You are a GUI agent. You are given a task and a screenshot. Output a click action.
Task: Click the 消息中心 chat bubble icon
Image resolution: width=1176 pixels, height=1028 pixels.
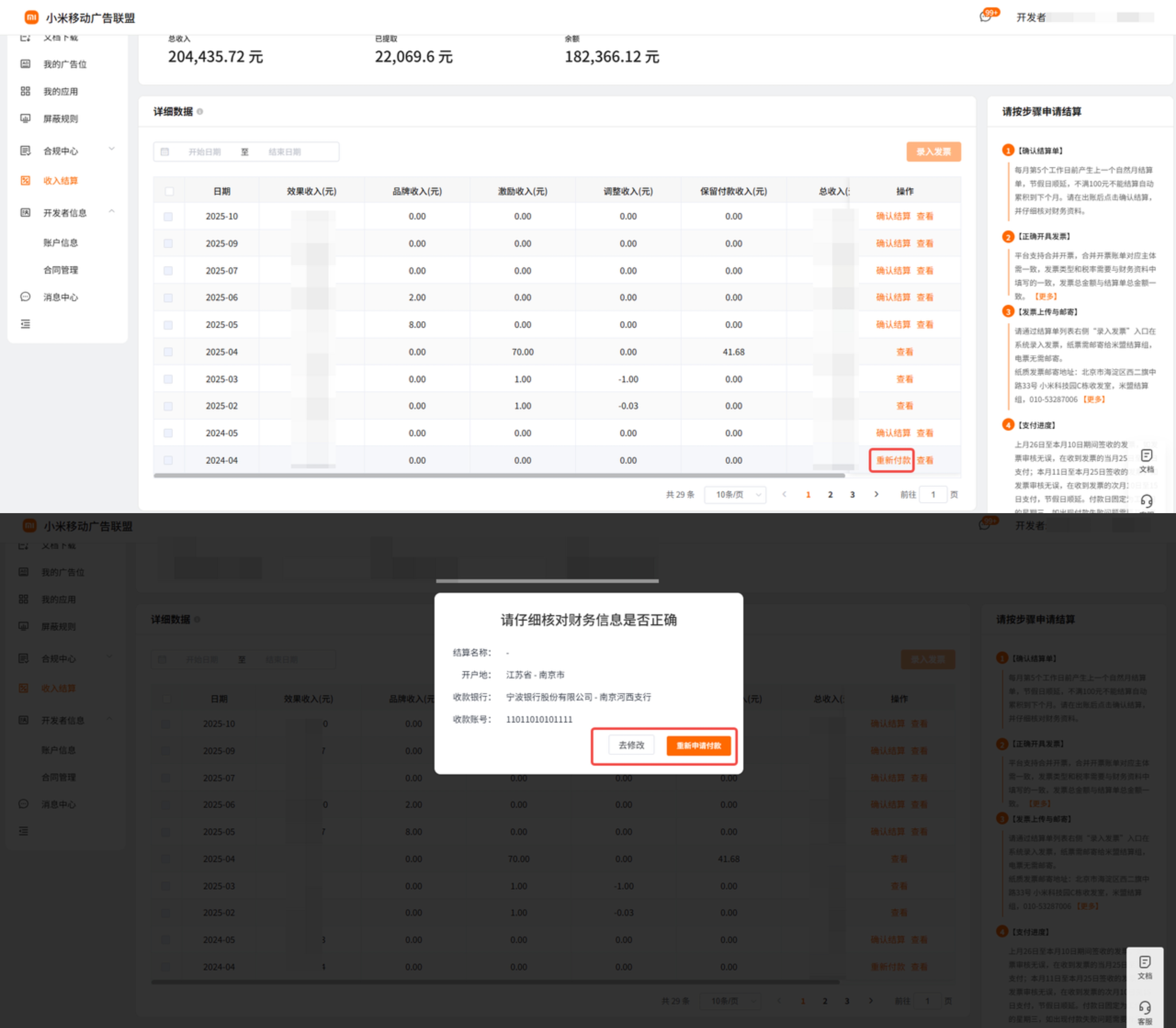tap(25, 296)
